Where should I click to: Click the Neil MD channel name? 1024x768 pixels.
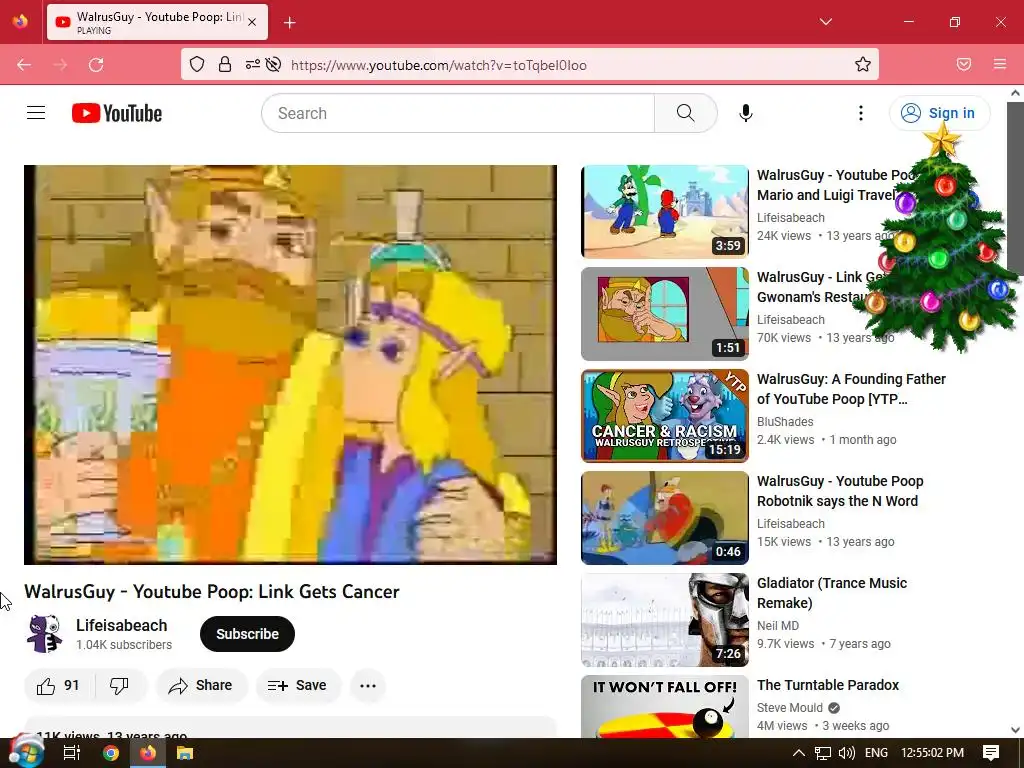coord(778,626)
